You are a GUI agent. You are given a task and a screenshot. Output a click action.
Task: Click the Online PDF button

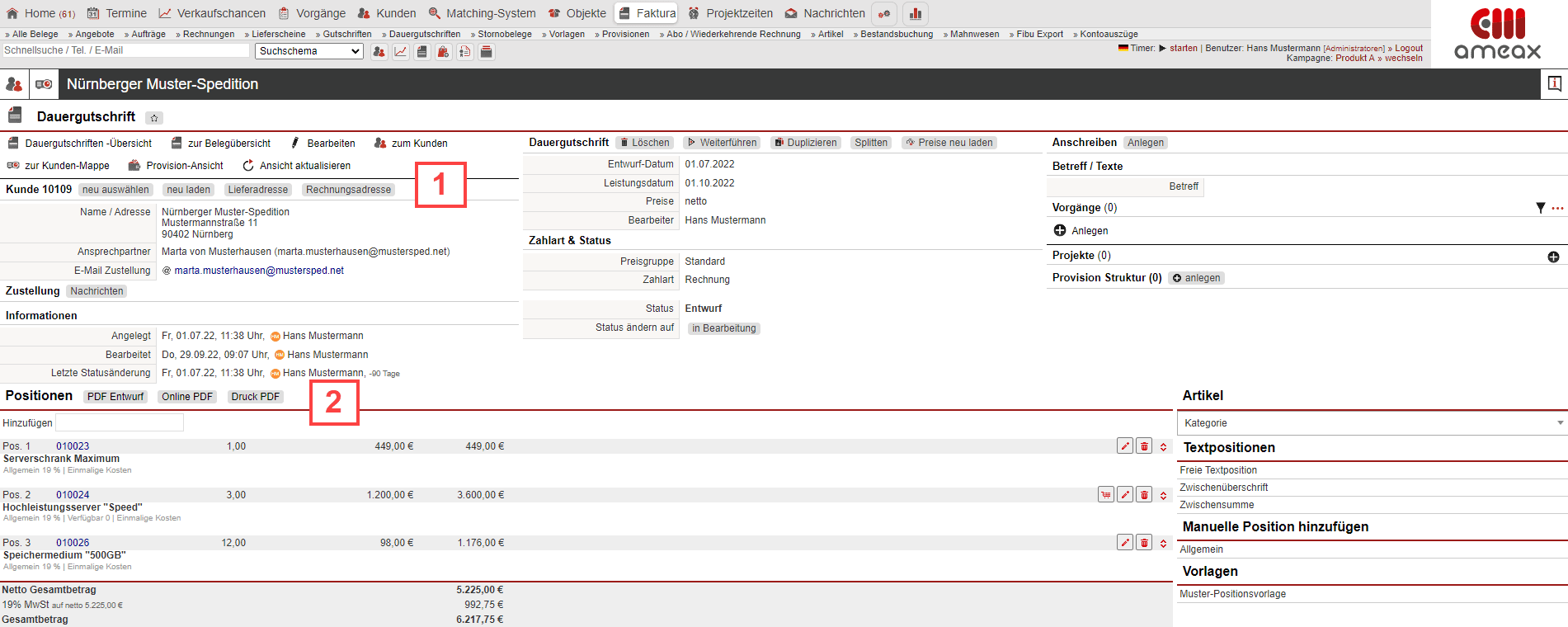(187, 397)
